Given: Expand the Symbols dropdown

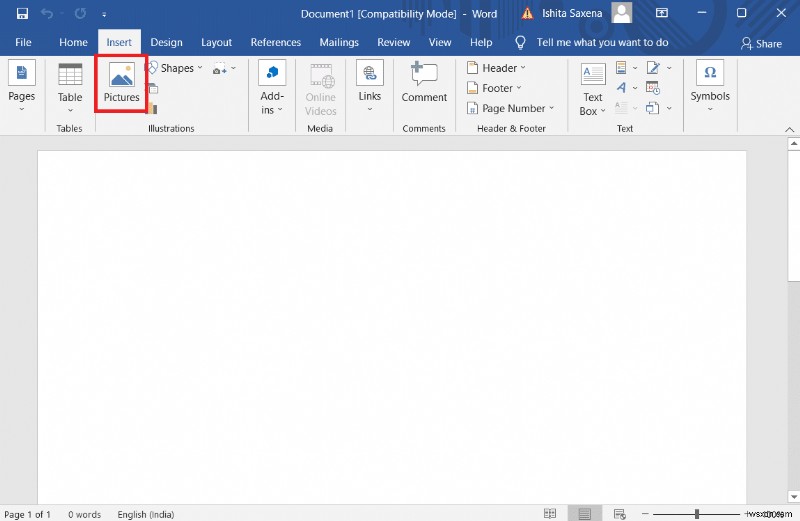Looking at the screenshot, I should (710, 87).
